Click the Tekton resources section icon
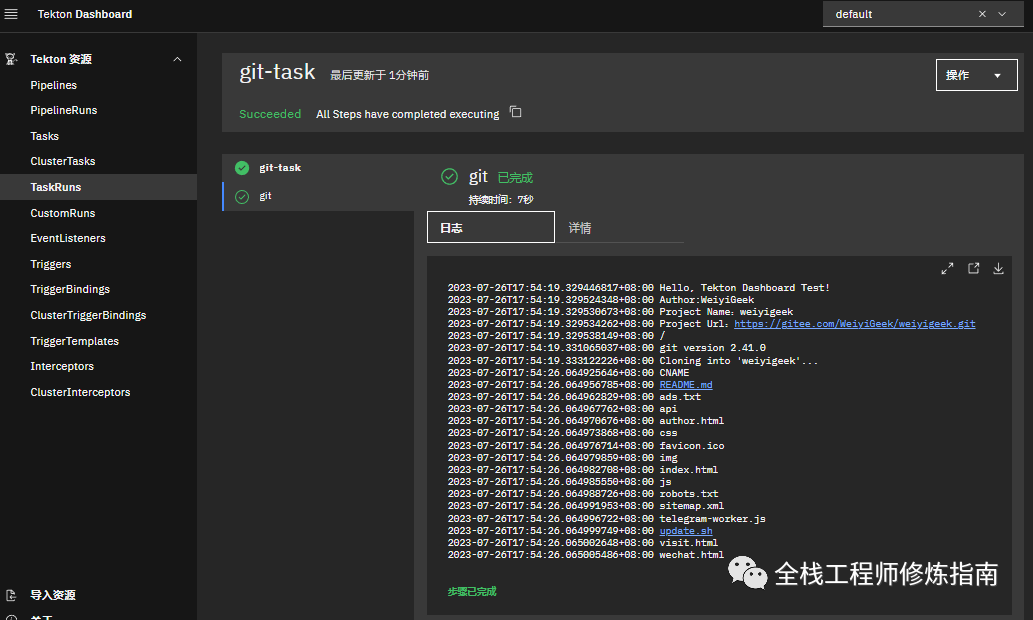The height and width of the screenshot is (620, 1033). (11, 59)
